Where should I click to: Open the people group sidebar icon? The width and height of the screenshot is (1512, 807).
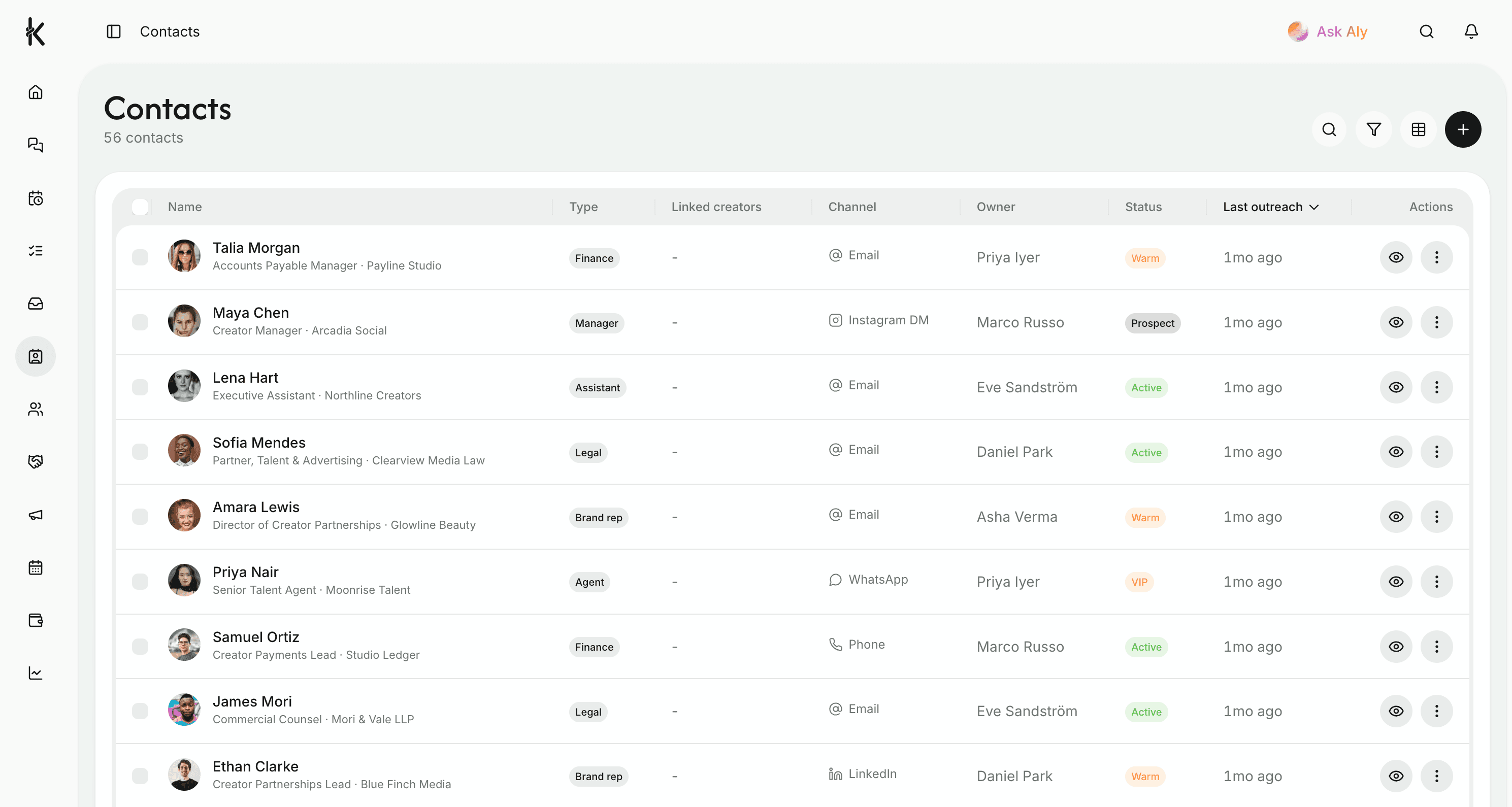pos(36,409)
